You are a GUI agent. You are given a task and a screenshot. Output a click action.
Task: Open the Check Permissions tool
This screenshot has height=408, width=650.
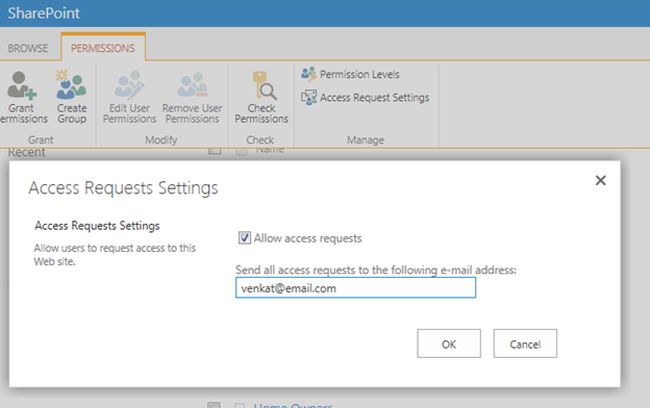pos(261,85)
